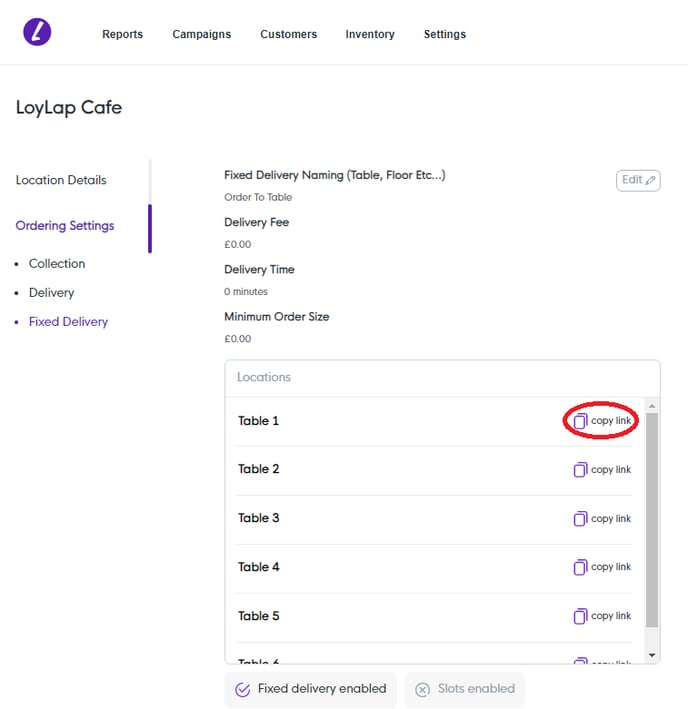688x709 pixels.
Task: Click the Edit button with pencil
Action: click(x=638, y=180)
